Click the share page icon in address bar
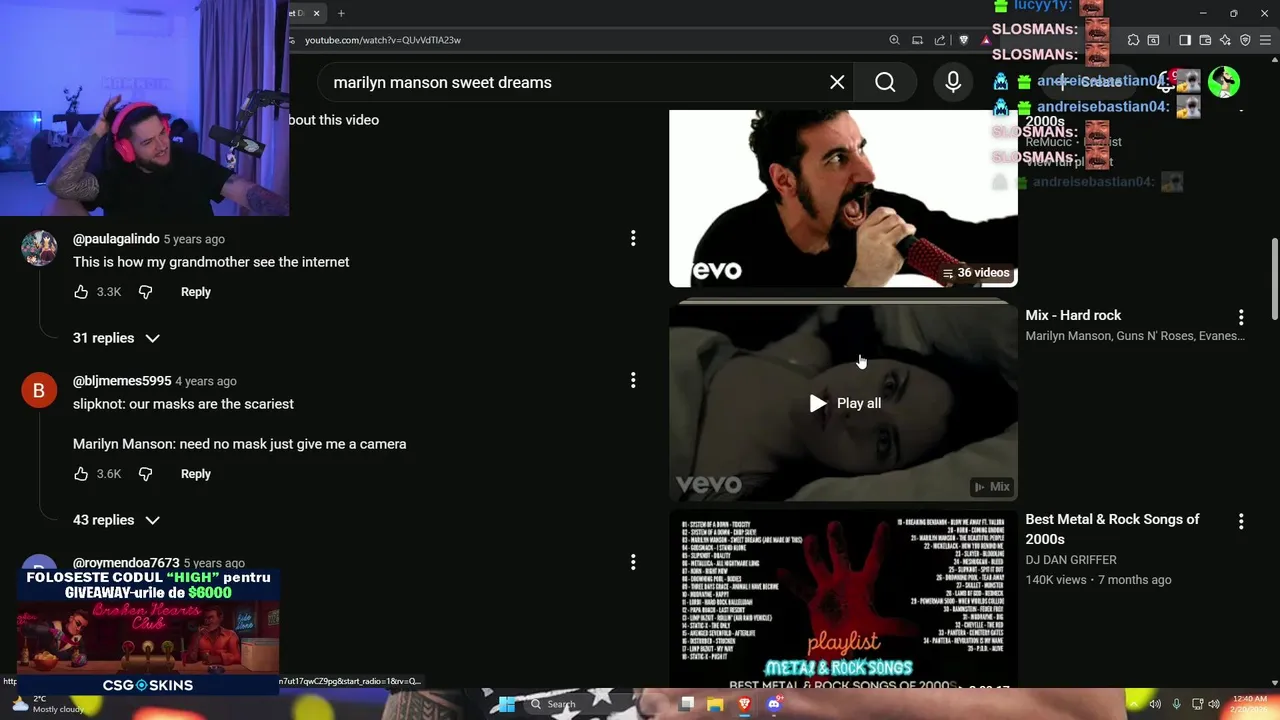Viewport: 1280px width, 720px height. click(940, 40)
